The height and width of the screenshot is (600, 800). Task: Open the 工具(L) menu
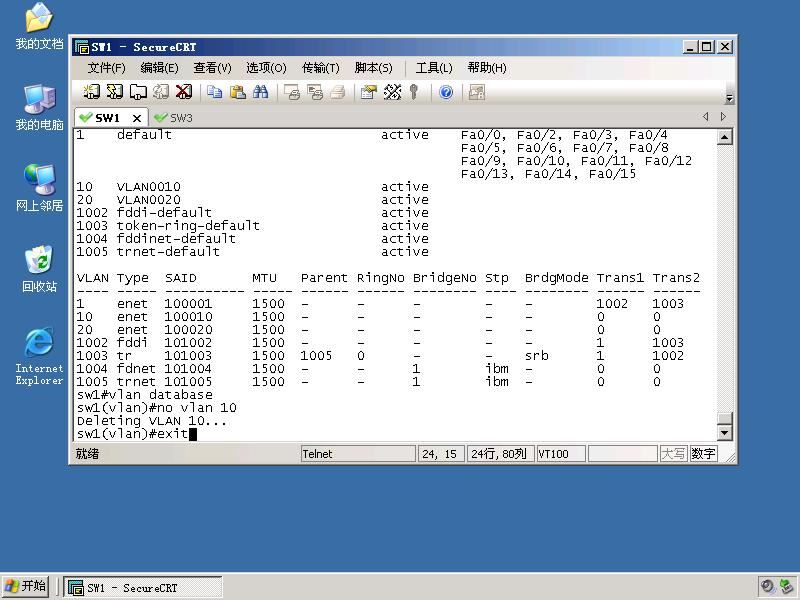click(x=434, y=68)
